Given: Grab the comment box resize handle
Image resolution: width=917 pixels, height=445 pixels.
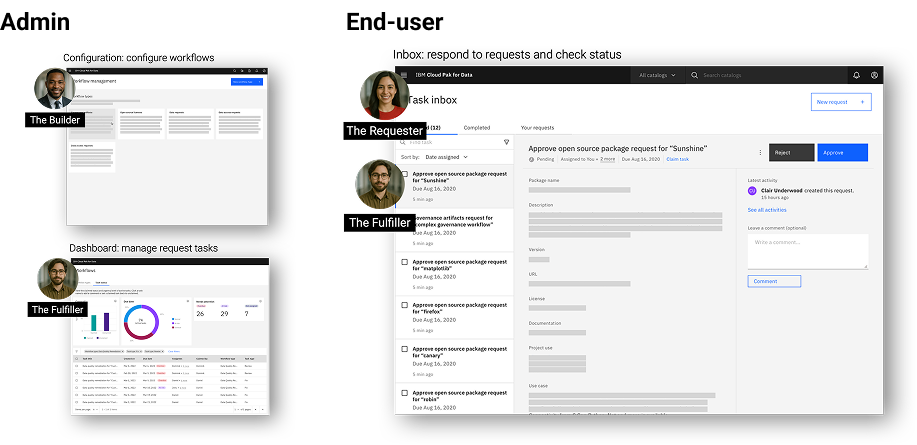Looking at the screenshot, I should coord(865,265).
